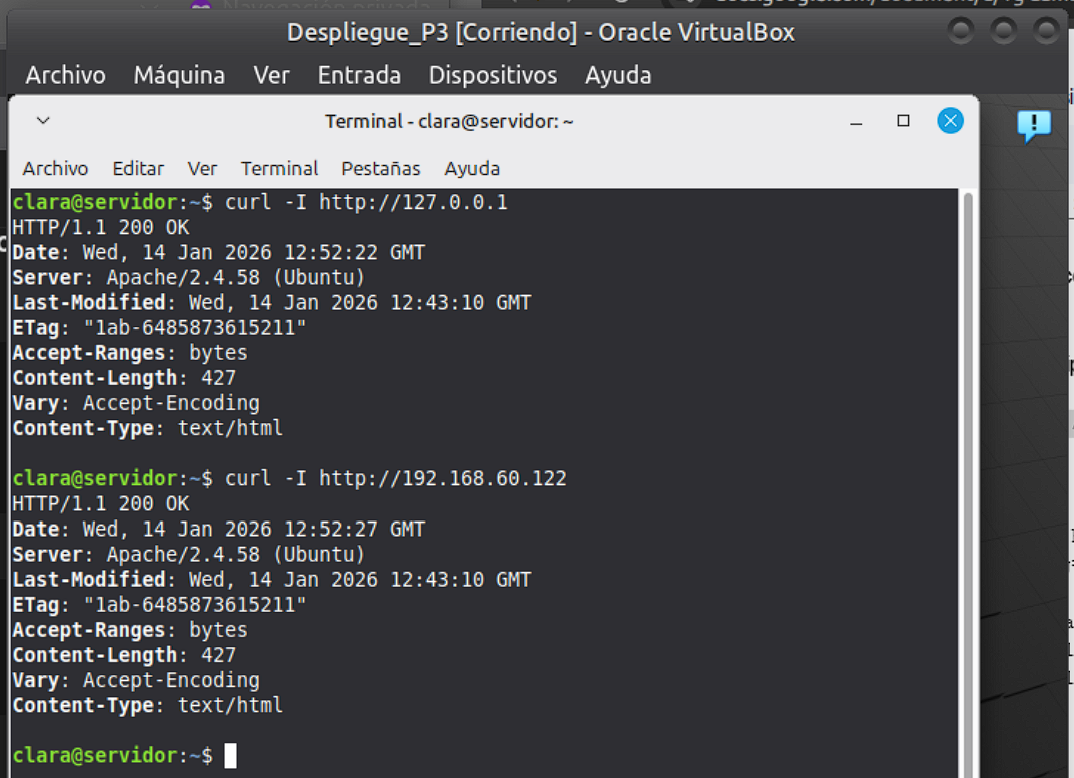
Task: Open the terminal window menu chevron
Action: 43,121
